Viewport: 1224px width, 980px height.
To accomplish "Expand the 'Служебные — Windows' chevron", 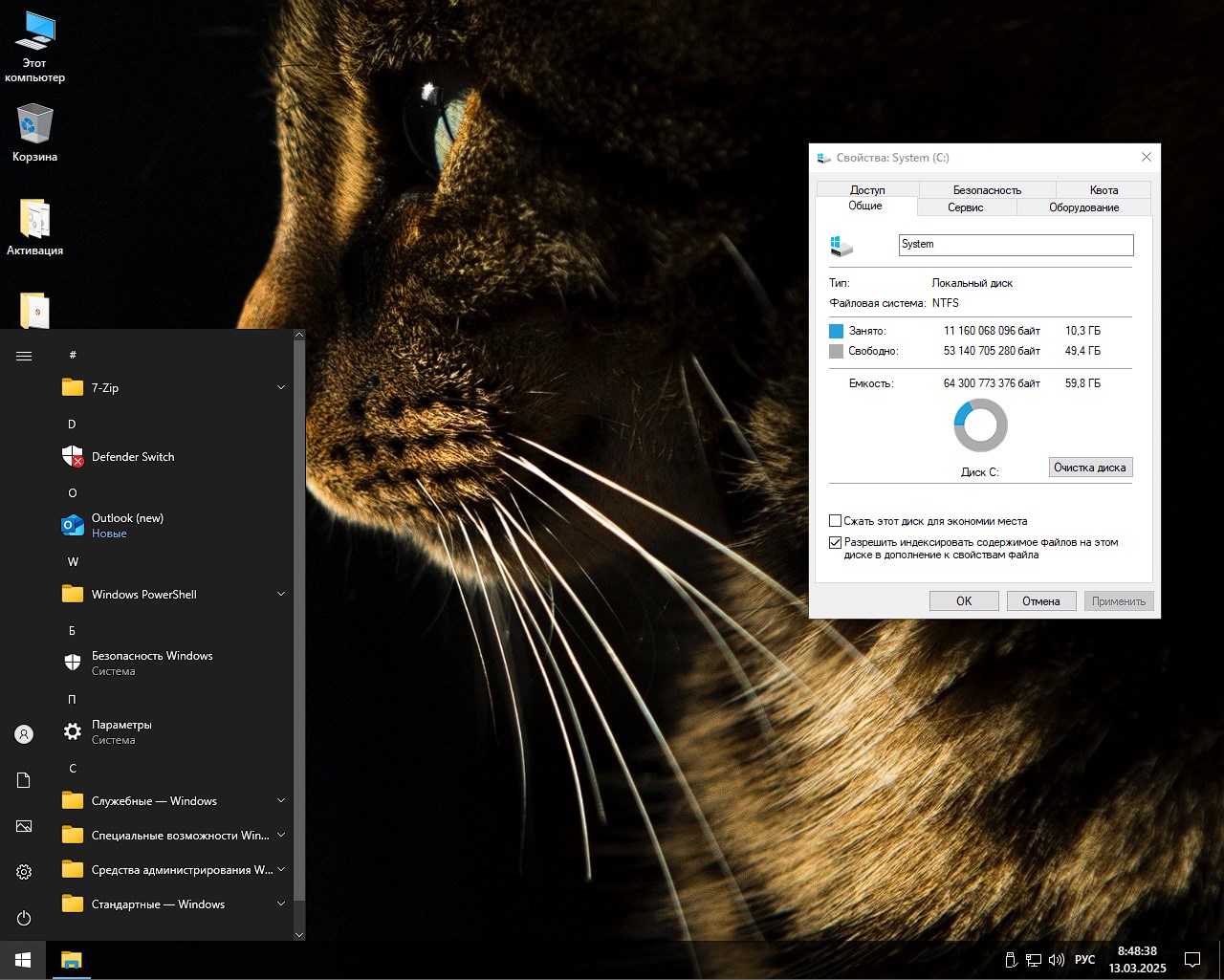I will point(281,800).
